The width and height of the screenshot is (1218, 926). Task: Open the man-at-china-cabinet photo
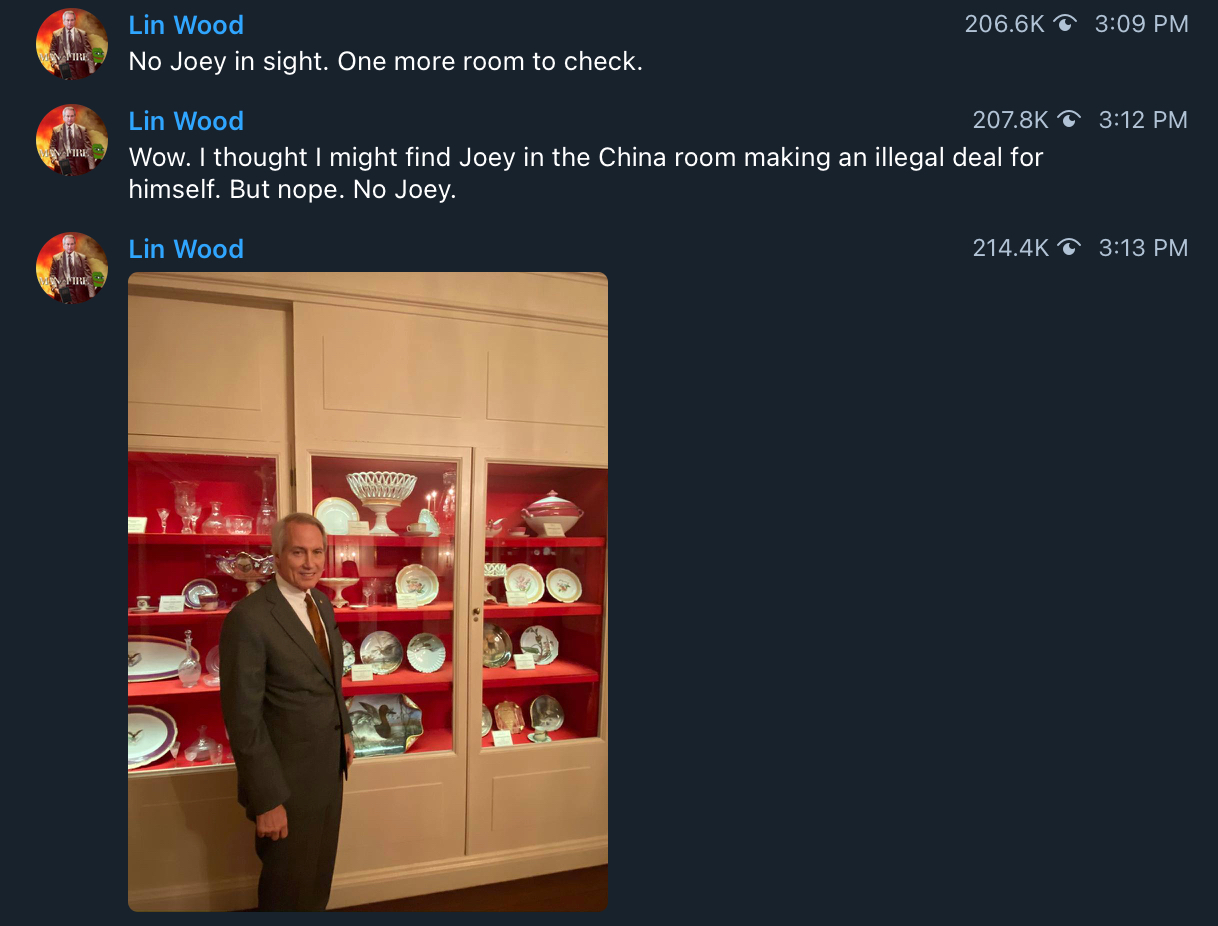(368, 592)
